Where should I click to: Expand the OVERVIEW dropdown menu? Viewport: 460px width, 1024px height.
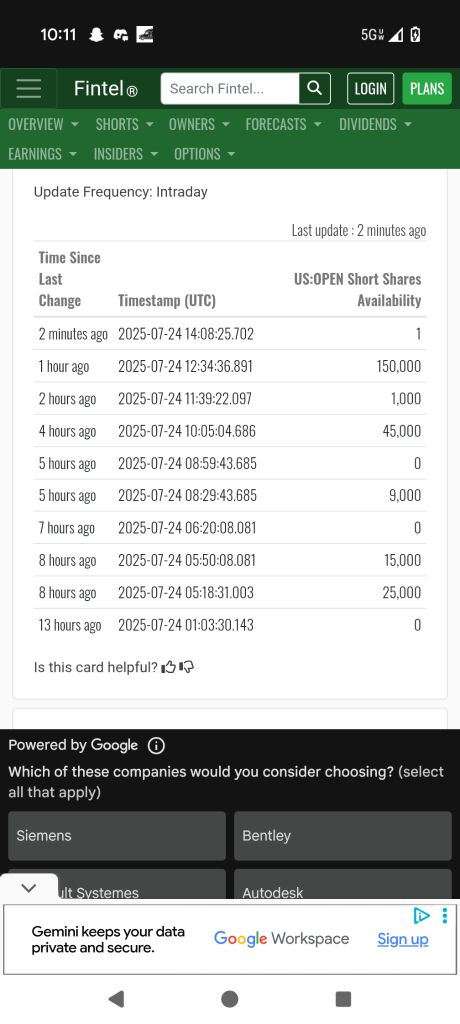(44, 124)
